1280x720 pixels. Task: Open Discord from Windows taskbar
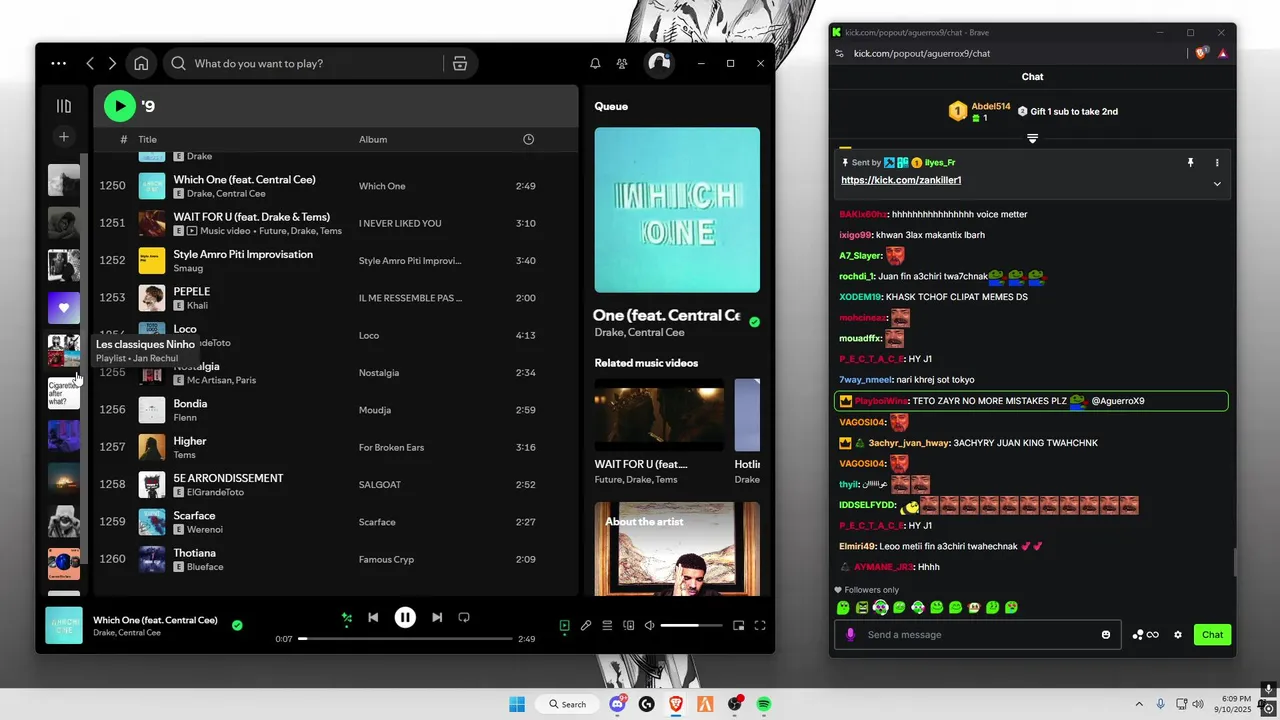[617, 704]
